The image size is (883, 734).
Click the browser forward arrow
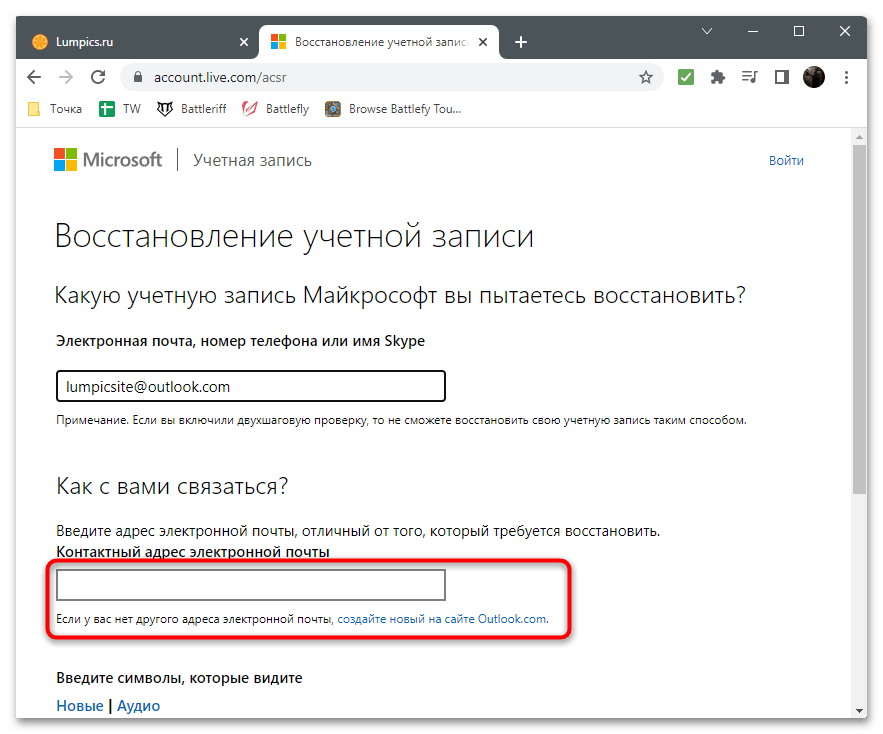(66, 77)
